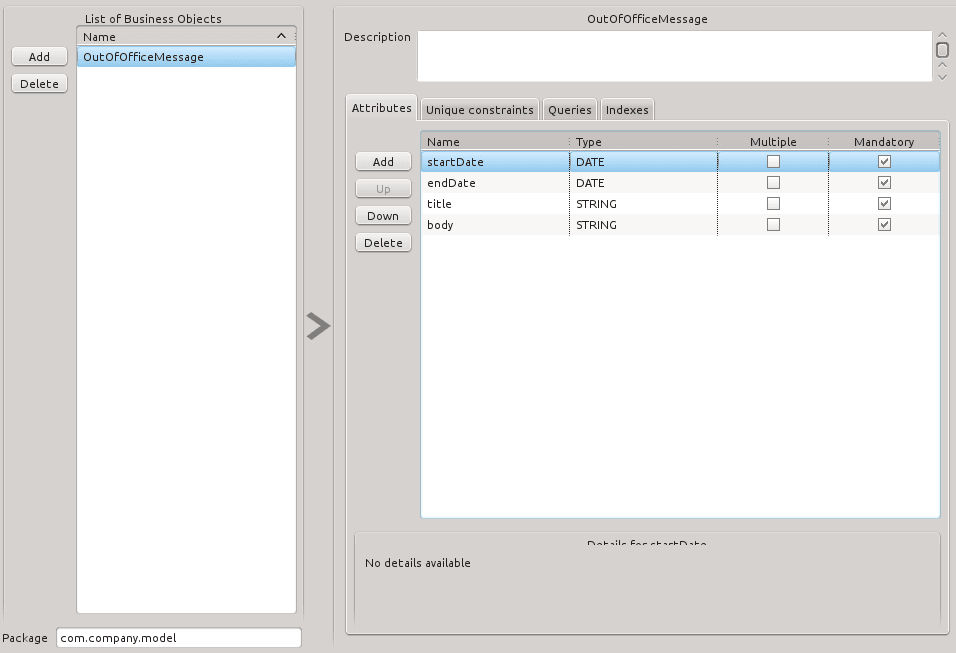Image resolution: width=956 pixels, height=653 pixels.
Task: Click sort arrow in Name column header
Action: (x=281, y=36)
